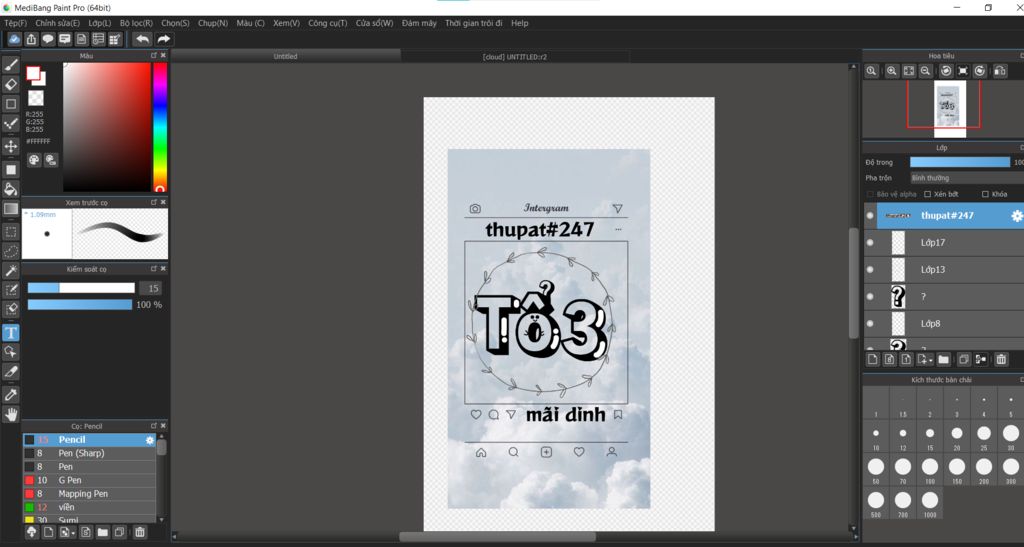Open Công cụ(T) menu
1024x547 pixels.
point(328,23)
